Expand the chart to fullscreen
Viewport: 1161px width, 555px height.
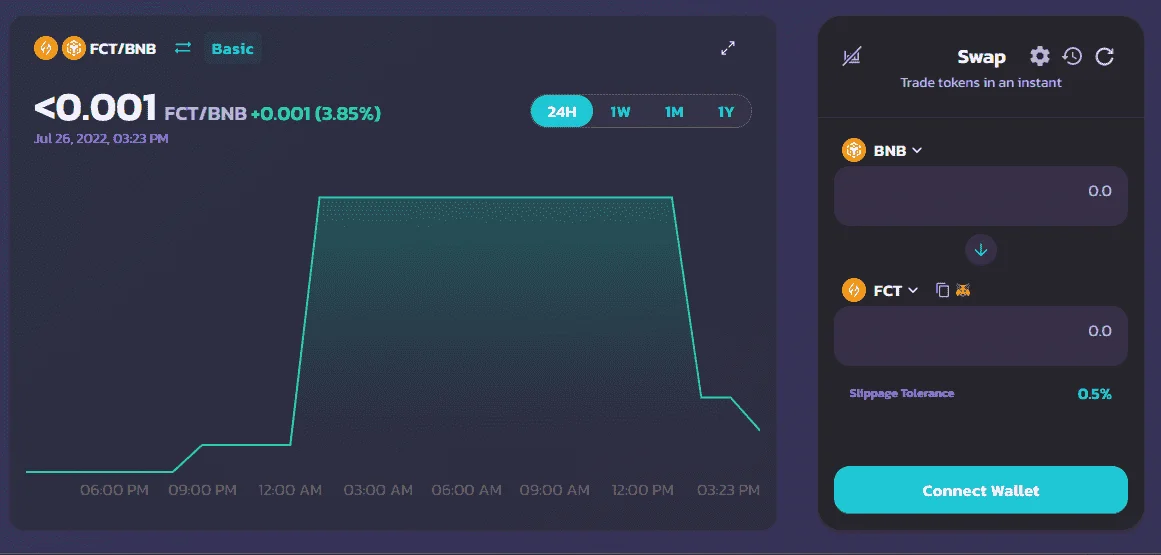pyautogui.click(x=728, y=48)
